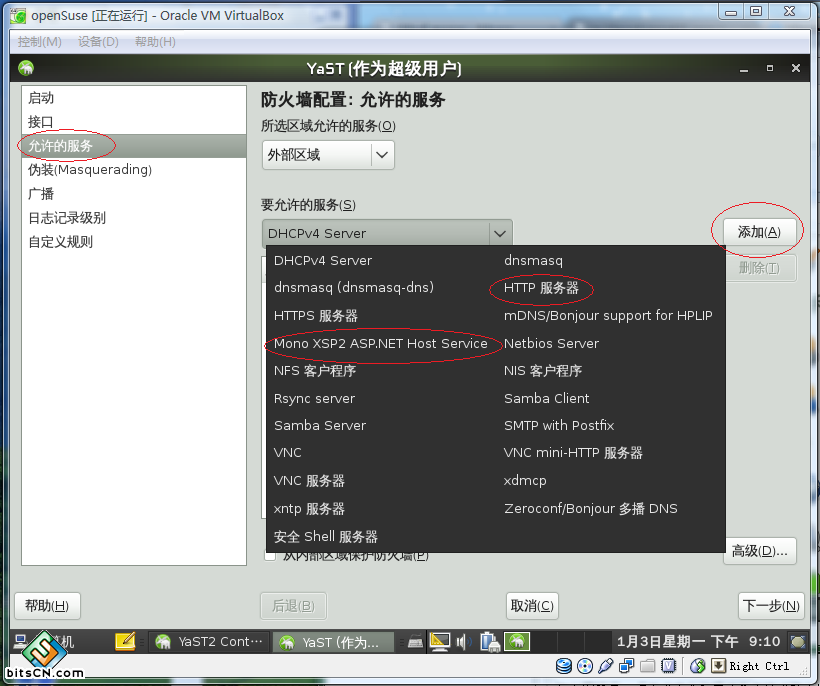
Task: Choose xdmcp from the service list
Action: tap(525, 481)
